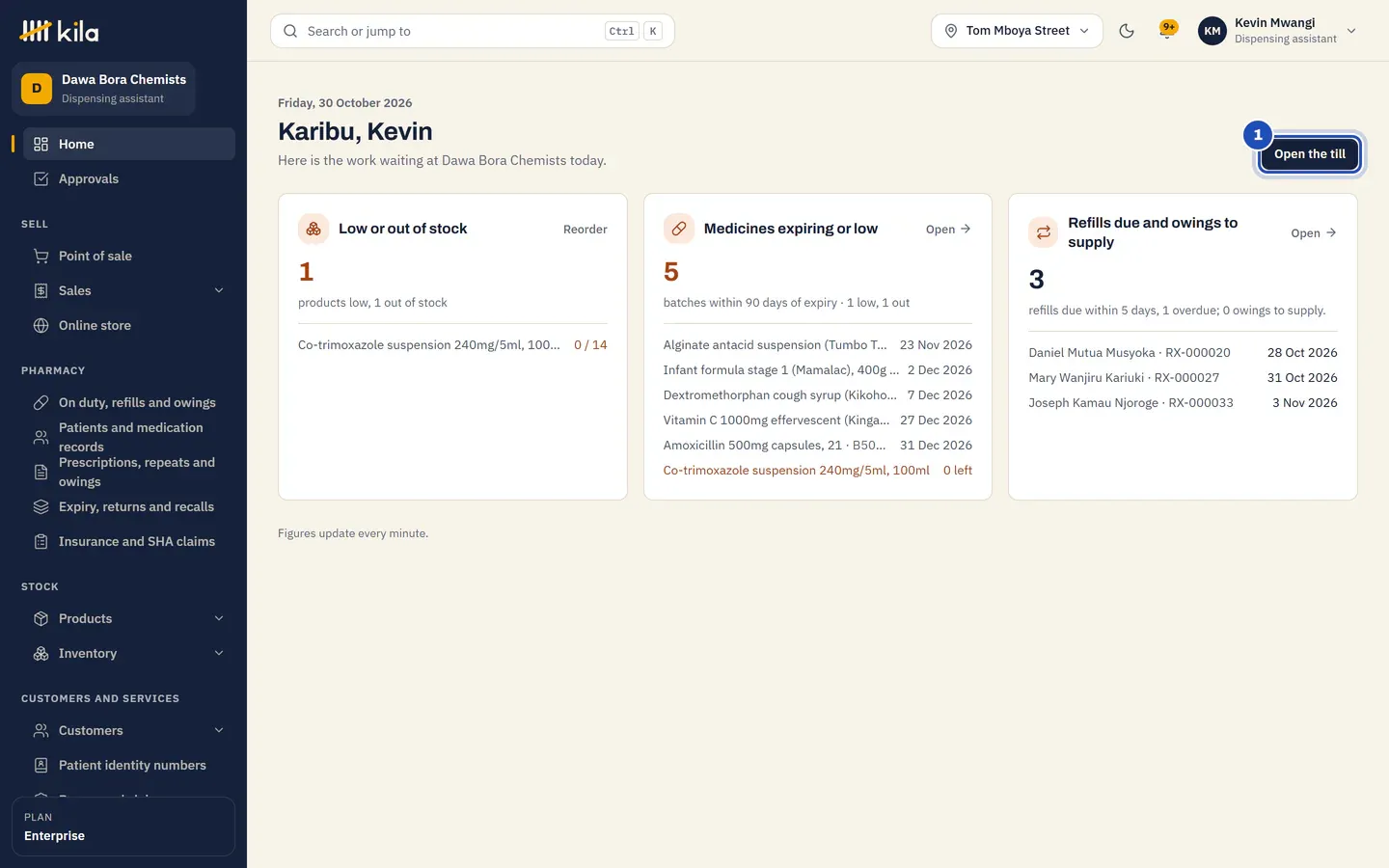Expand the Sales submenu chevron

tap(219, 290)
